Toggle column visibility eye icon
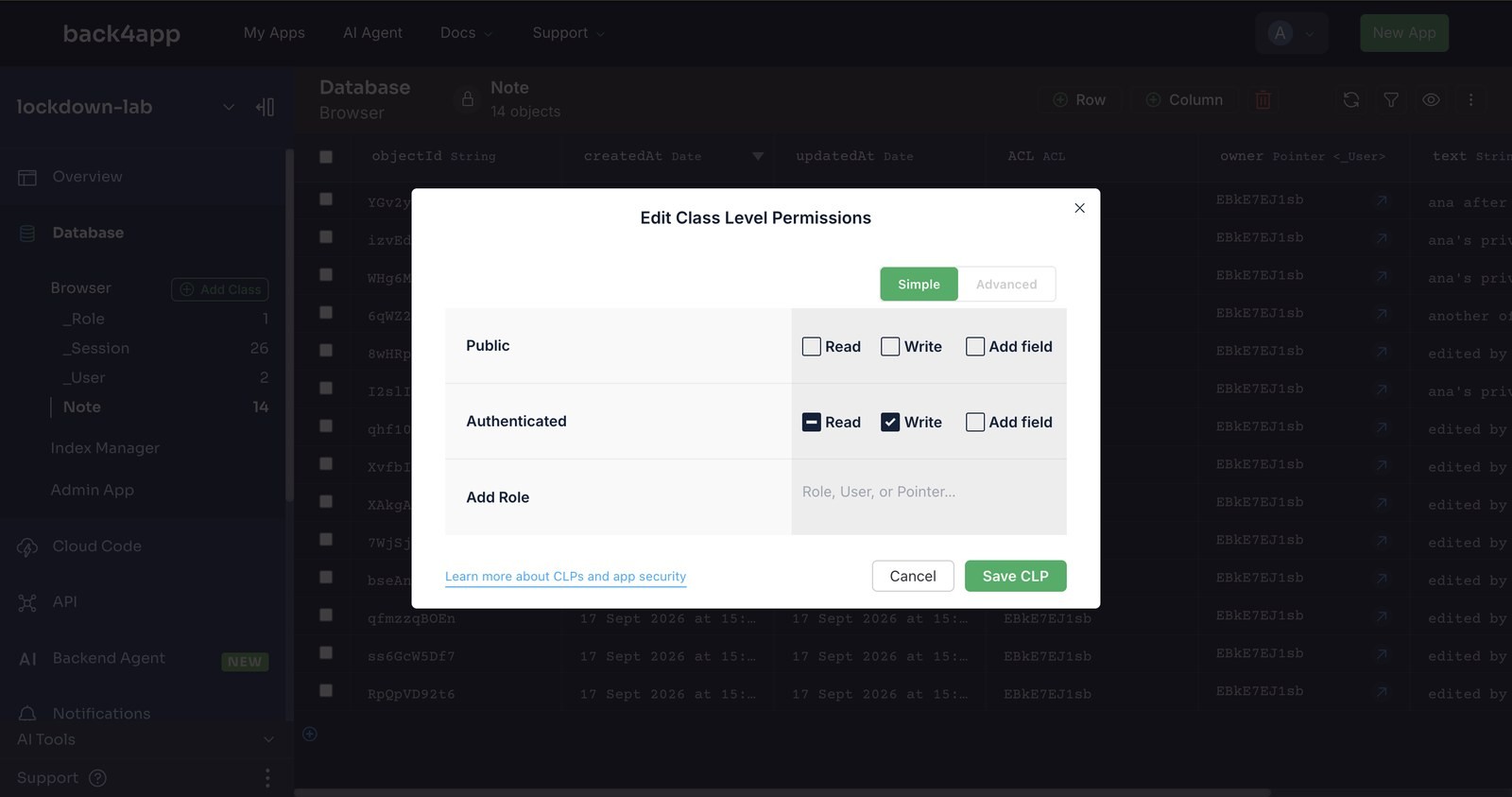Image resolution: width=1512 pixels, height=797 pixels. point(1431,99)
